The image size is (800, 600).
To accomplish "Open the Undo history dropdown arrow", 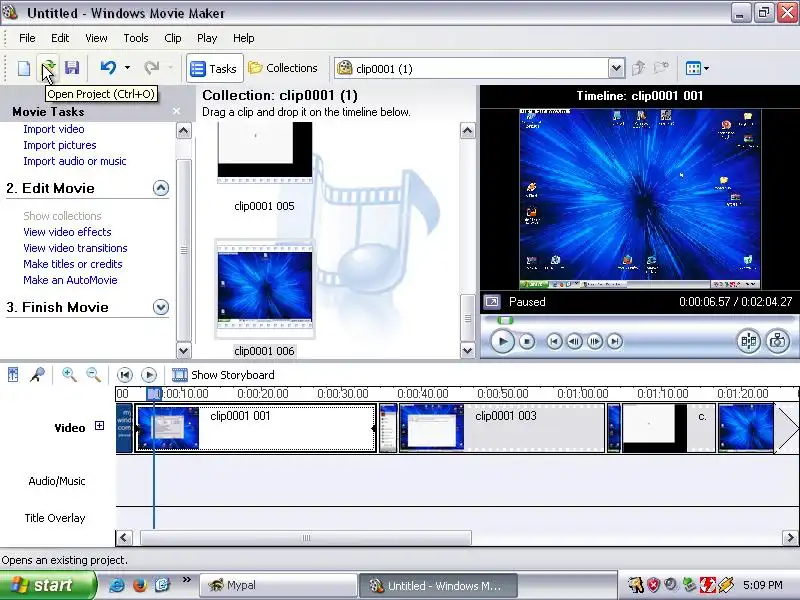I will pos(127,68).
